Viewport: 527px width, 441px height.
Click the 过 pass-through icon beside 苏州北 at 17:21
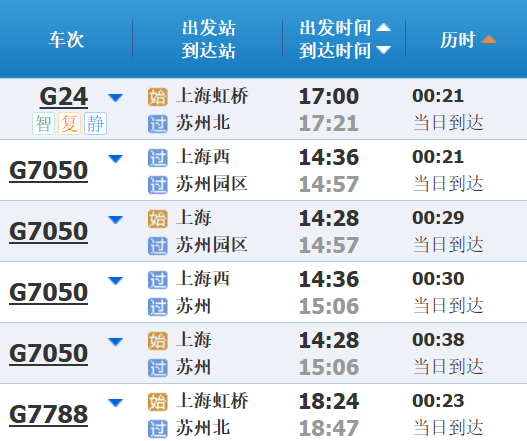(158, 124)
